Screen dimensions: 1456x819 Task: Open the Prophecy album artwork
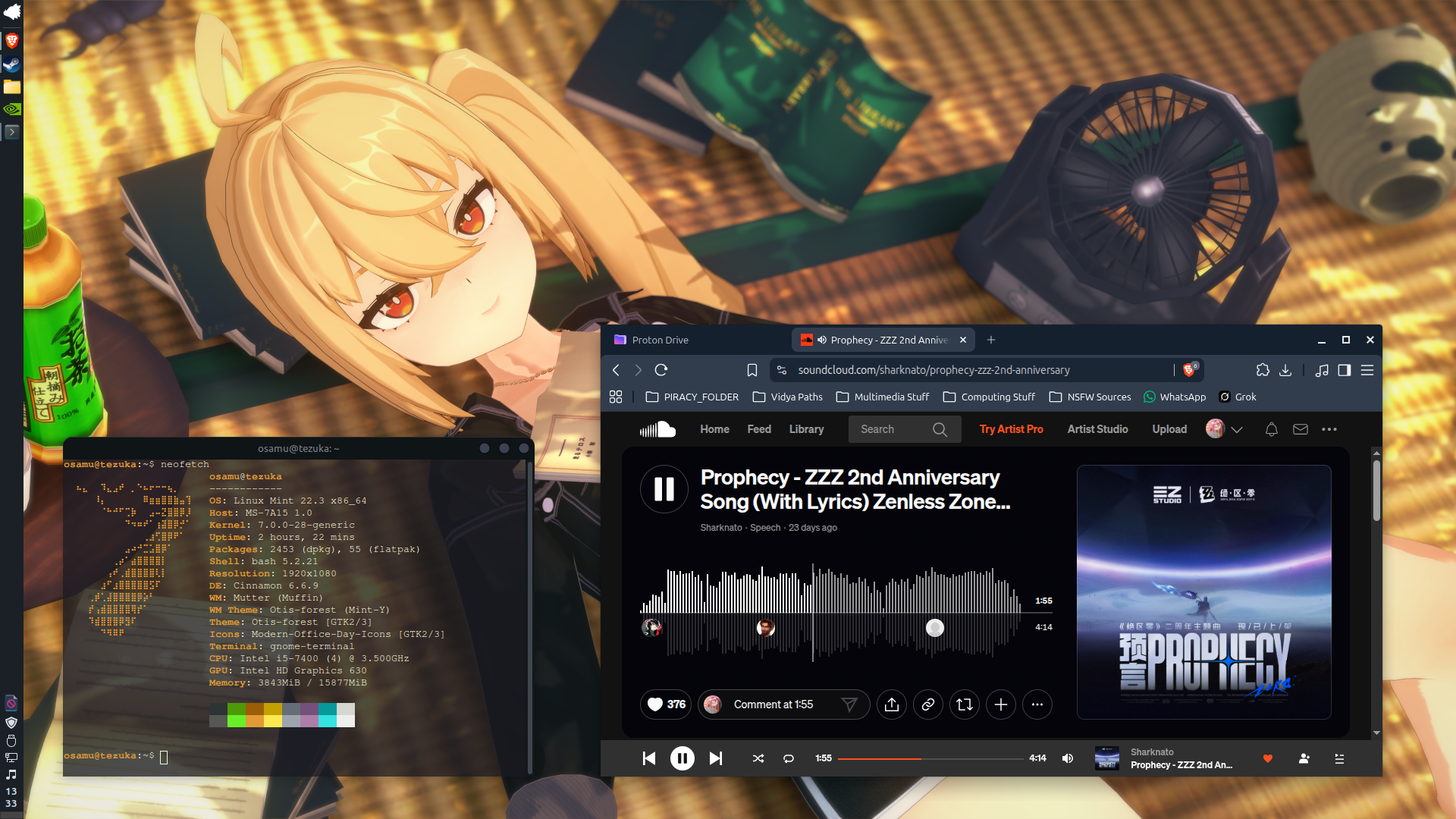pos(1204,592)
